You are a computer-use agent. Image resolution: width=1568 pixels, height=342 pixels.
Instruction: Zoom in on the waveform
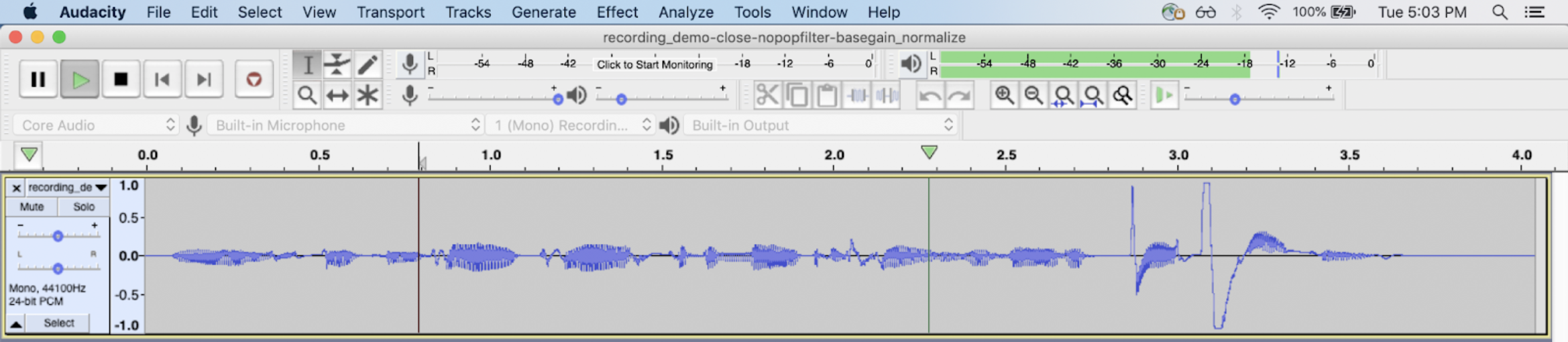click(x=1004, y=95)
